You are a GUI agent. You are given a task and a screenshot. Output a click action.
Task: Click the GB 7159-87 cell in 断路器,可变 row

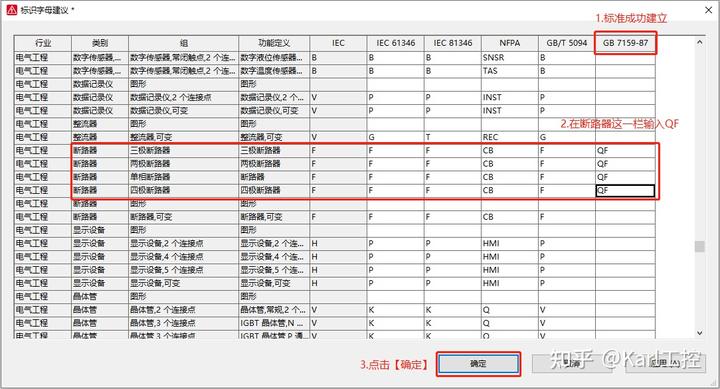(625, 217)
